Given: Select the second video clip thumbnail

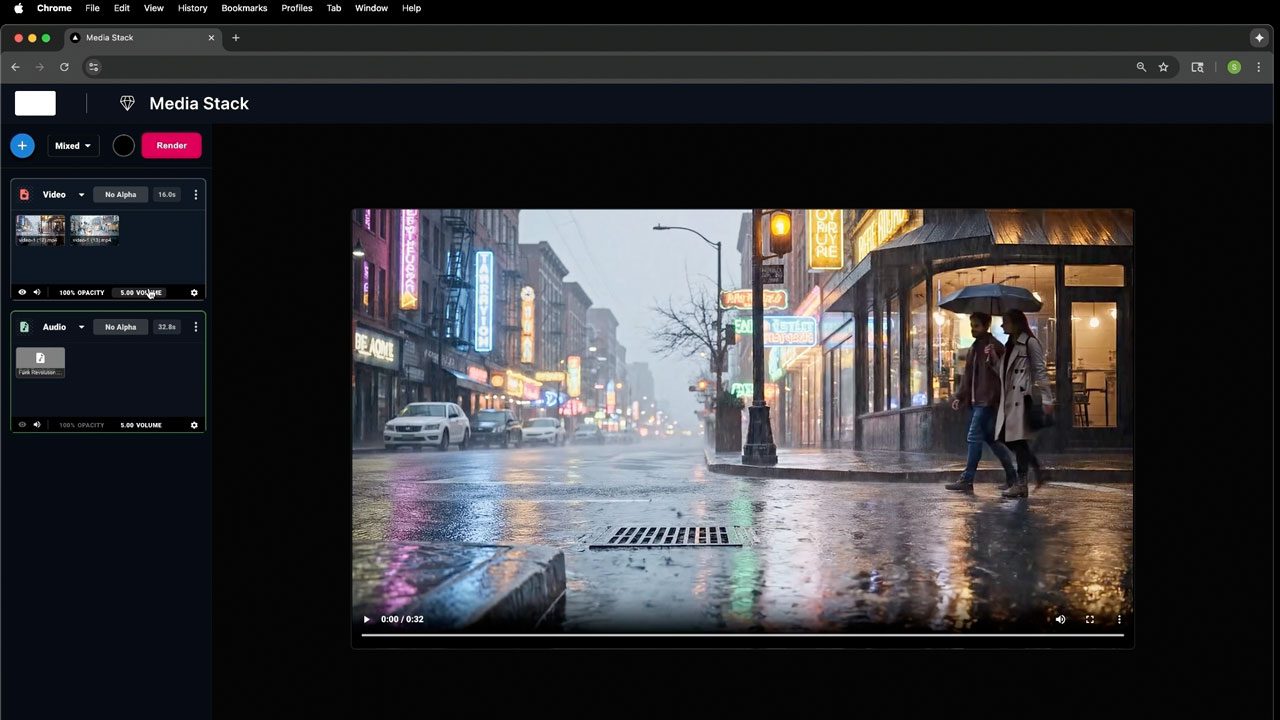Looking at the screenshot, I should click(94, 229).
